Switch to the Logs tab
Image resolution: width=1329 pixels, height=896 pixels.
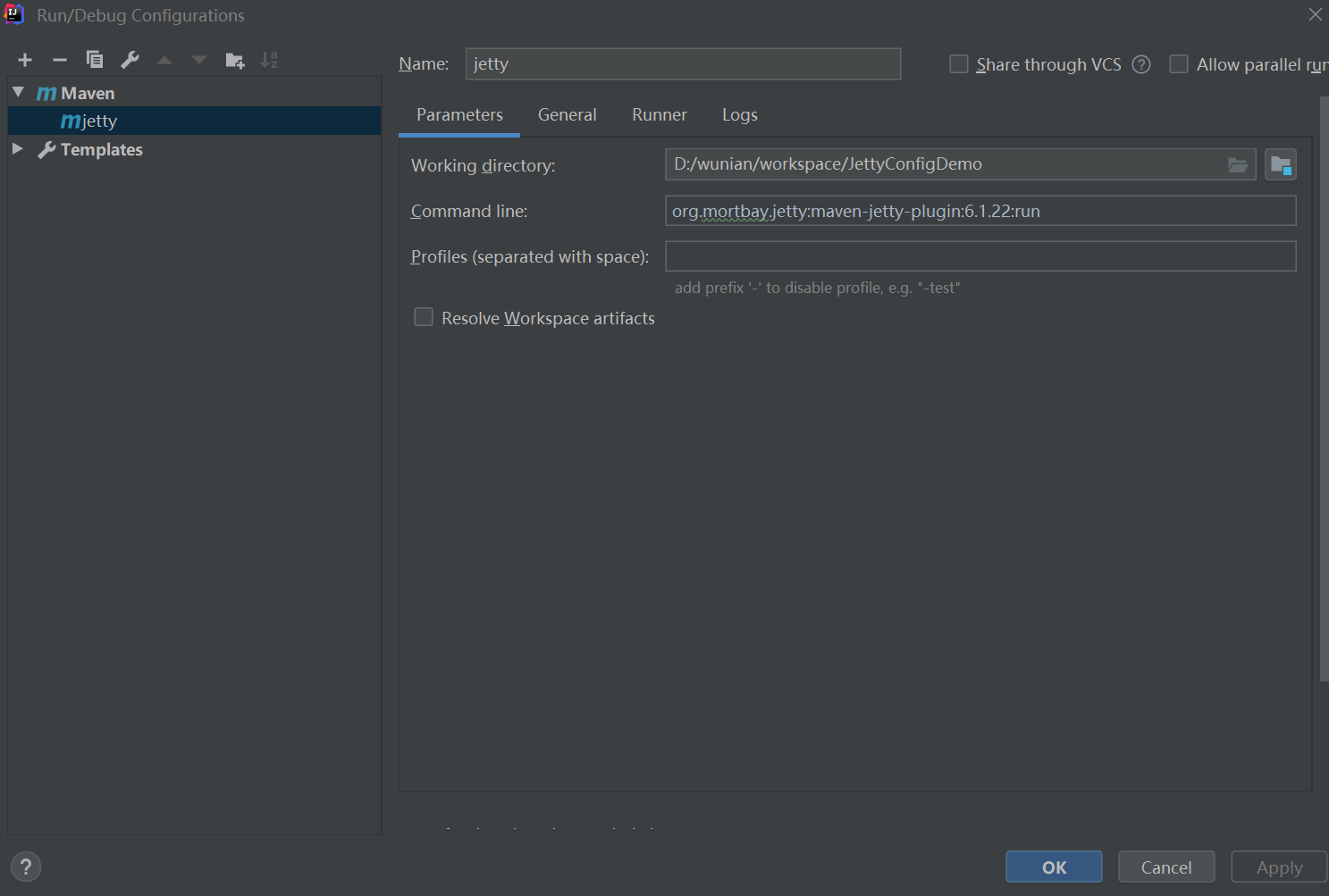pos(740,115)
